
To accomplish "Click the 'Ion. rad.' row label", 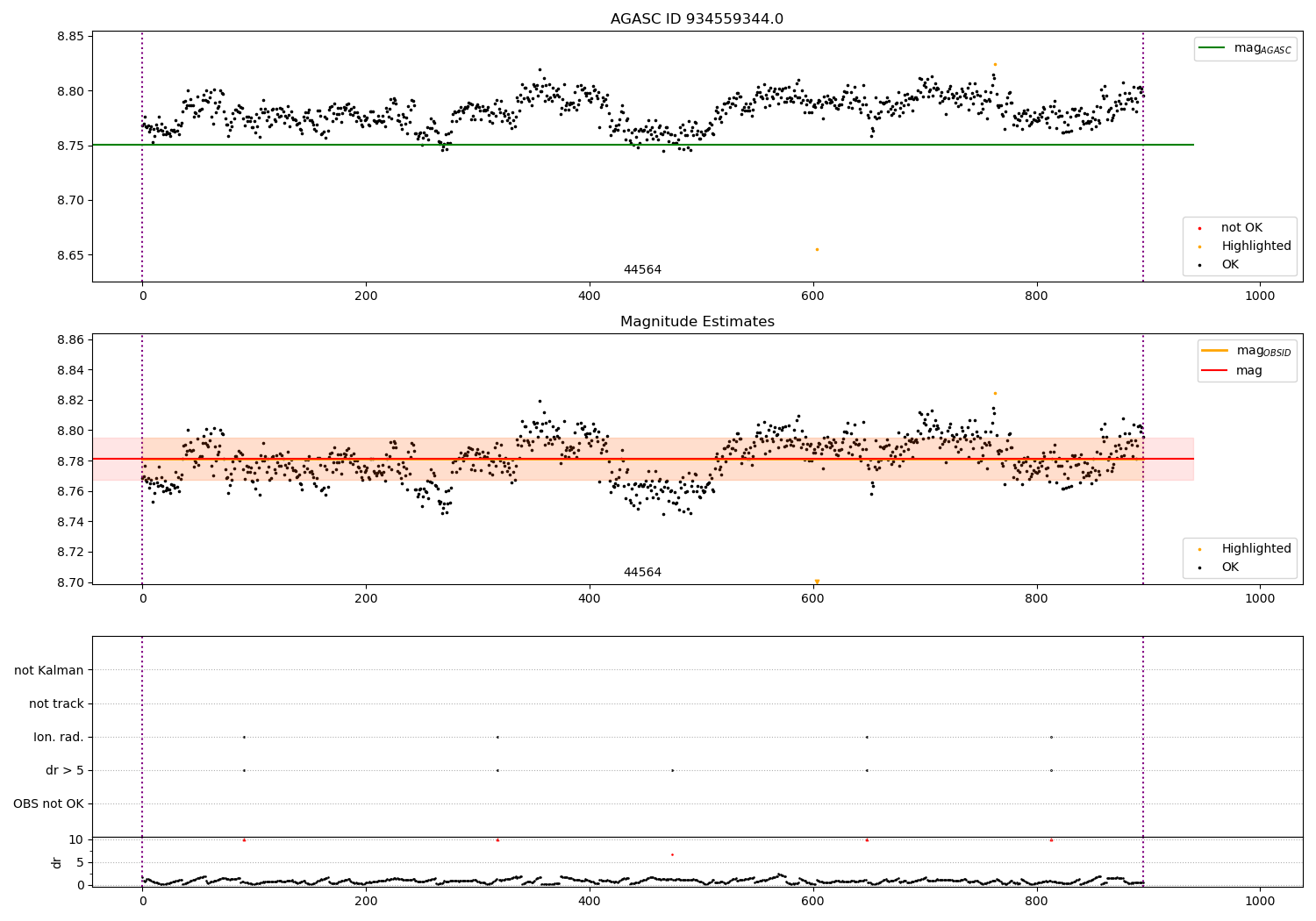I will coord(59,737).
